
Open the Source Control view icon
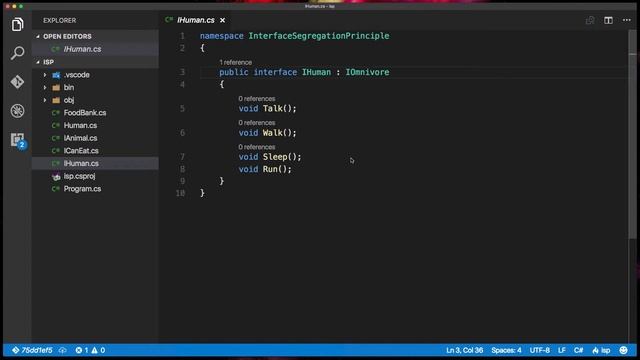click(x=17, y=82)
